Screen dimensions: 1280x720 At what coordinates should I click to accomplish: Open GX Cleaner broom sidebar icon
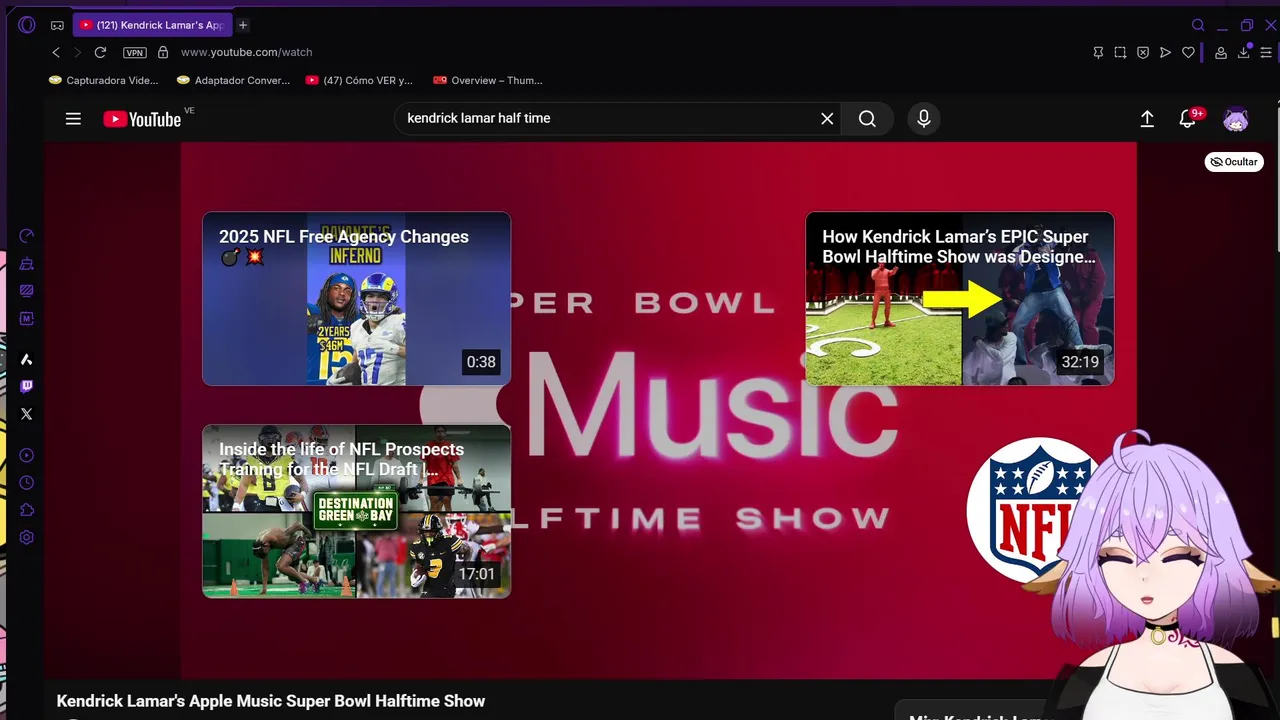coord(27,264)
